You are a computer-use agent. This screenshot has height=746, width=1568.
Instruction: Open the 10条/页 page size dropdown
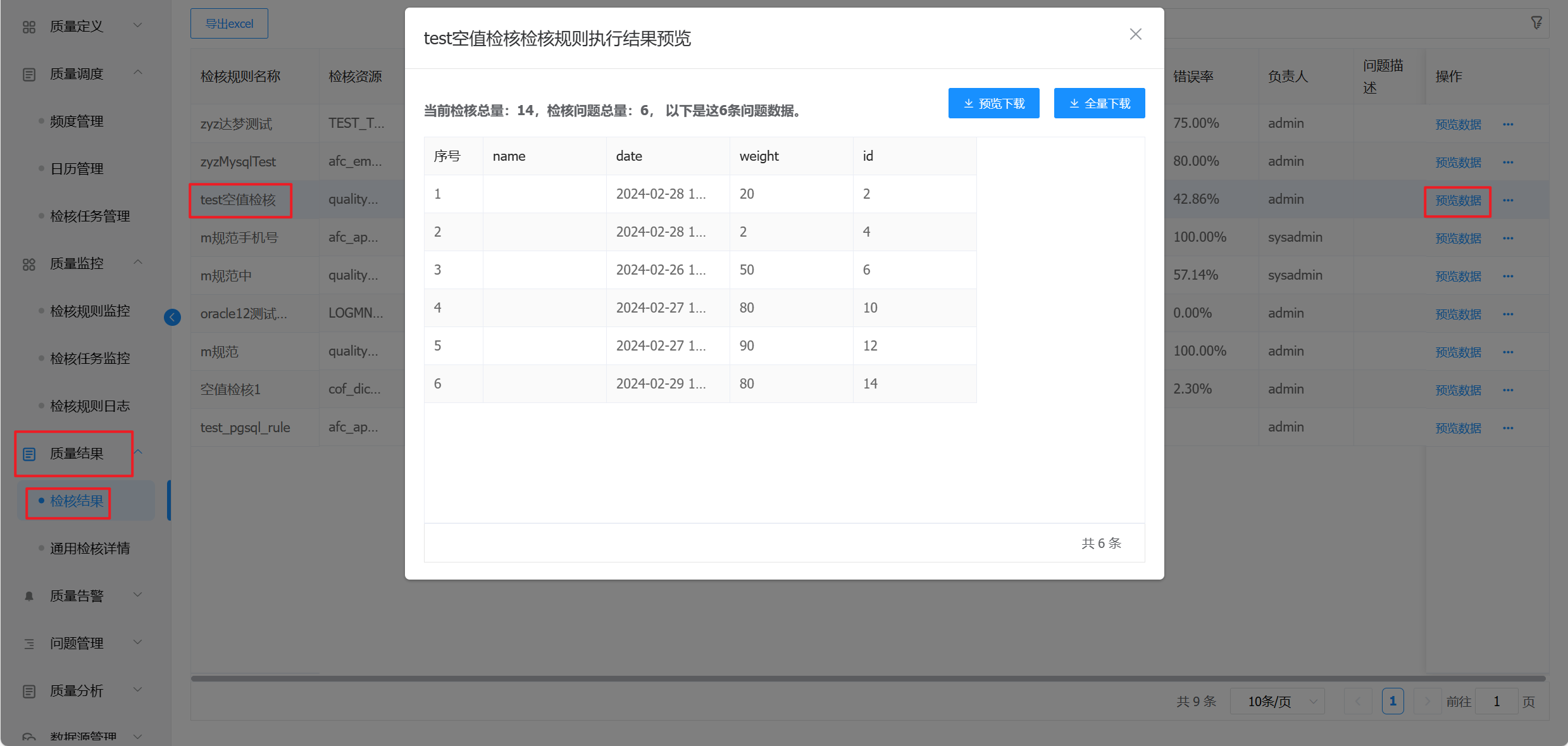pyautogui.click(x=1277, y=701)
